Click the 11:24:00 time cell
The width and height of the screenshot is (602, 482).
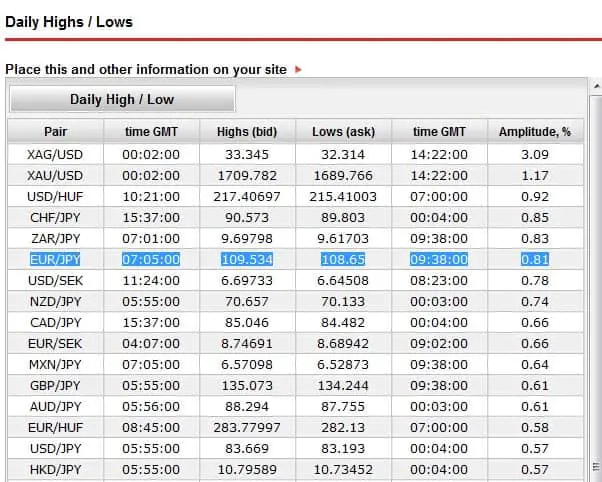pos(151,280)
